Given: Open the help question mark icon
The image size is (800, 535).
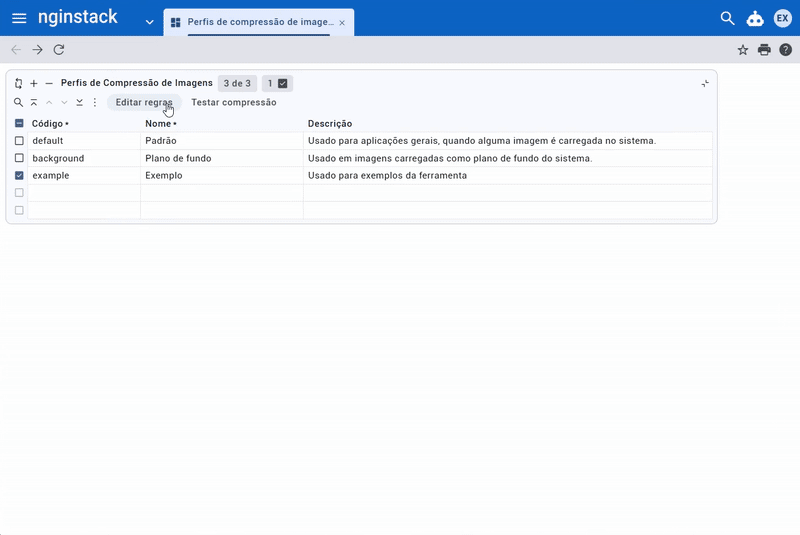Looking at the screenshot, I should tap(785, 50).
